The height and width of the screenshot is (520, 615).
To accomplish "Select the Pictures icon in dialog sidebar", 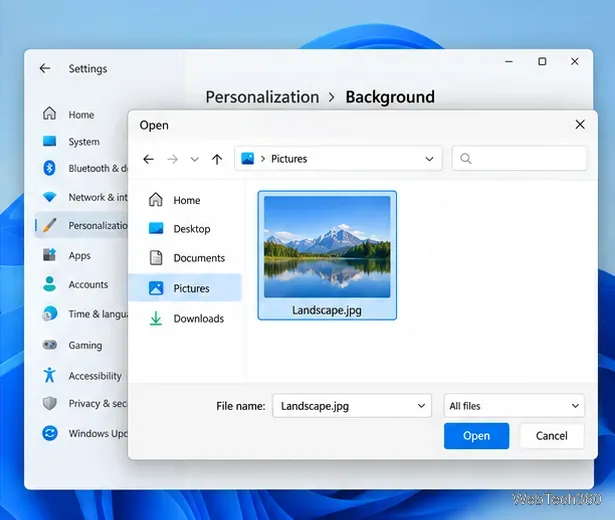I will [156, 288].
